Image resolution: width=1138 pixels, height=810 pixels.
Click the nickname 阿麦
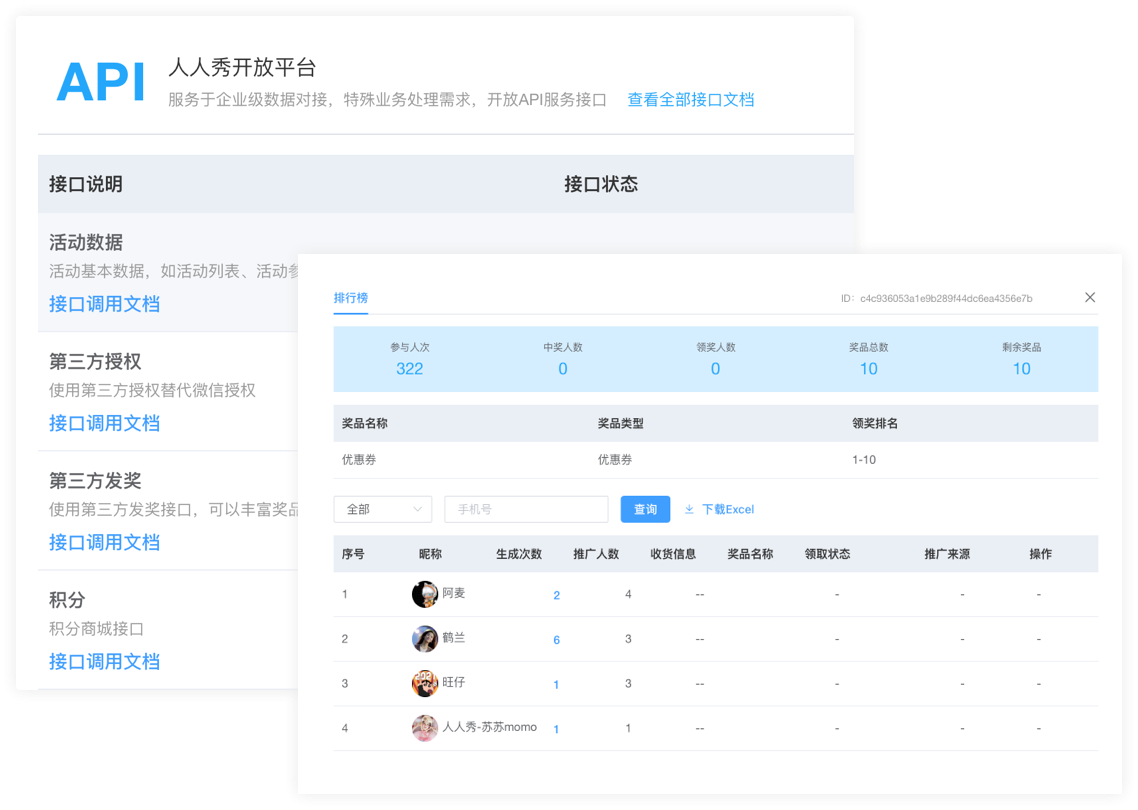(454, 593)
